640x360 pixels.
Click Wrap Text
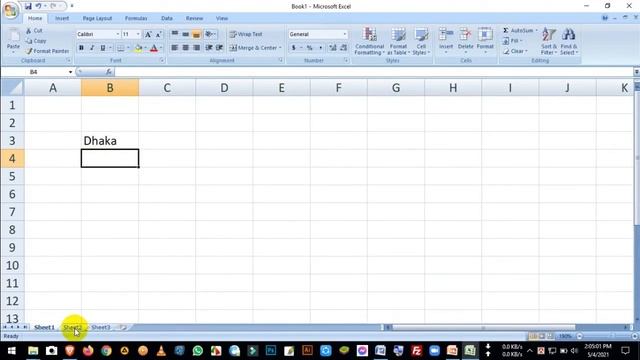pyautogui.click(x=246, y=34)
